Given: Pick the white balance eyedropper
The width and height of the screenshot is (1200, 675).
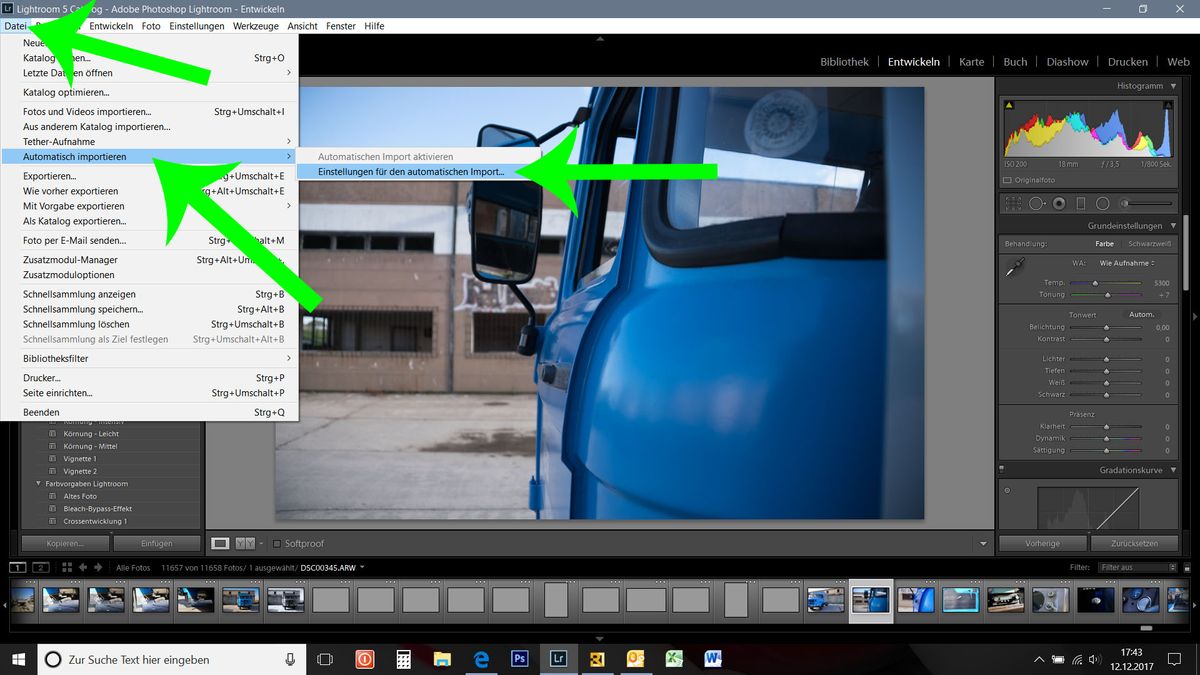Looking at the screenshot, I should (x=1015, y=267).
